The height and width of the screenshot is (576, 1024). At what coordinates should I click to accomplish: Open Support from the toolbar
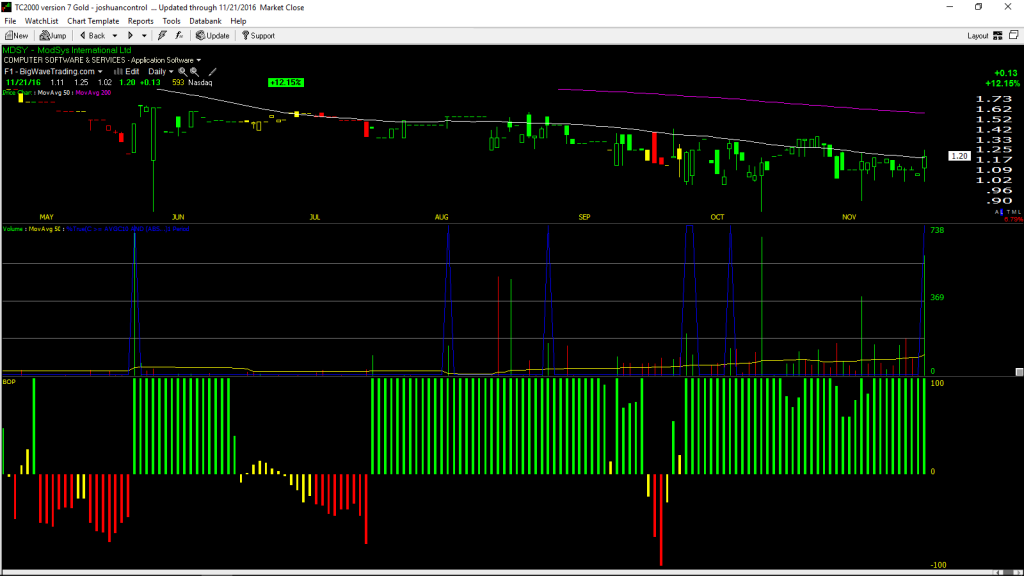[259, 36]
